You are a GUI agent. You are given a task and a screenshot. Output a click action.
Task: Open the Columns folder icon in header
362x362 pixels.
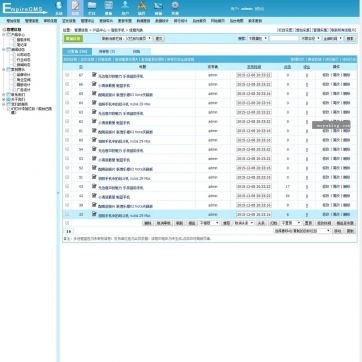click(x=92, y=8)
